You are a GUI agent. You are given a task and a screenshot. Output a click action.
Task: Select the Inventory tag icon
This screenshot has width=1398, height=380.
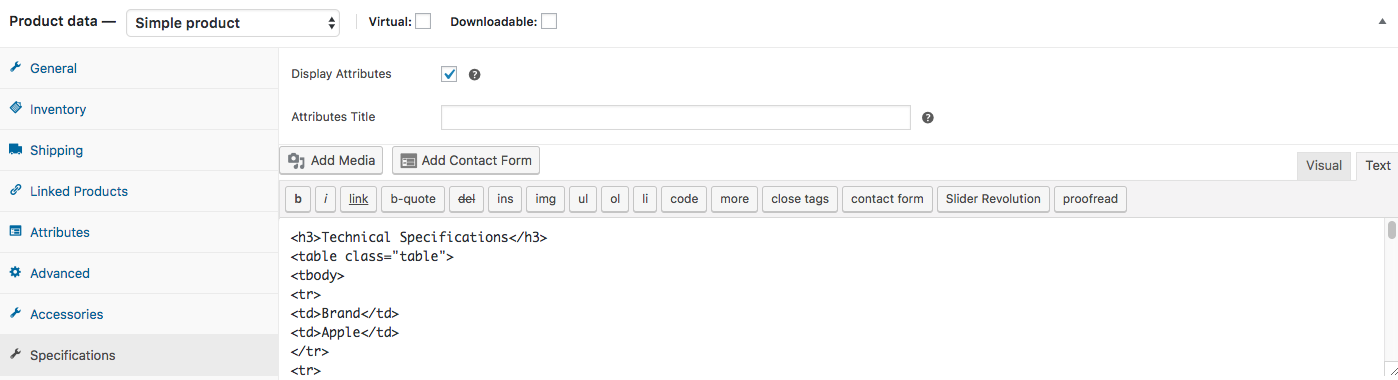(x=15, y=108)
